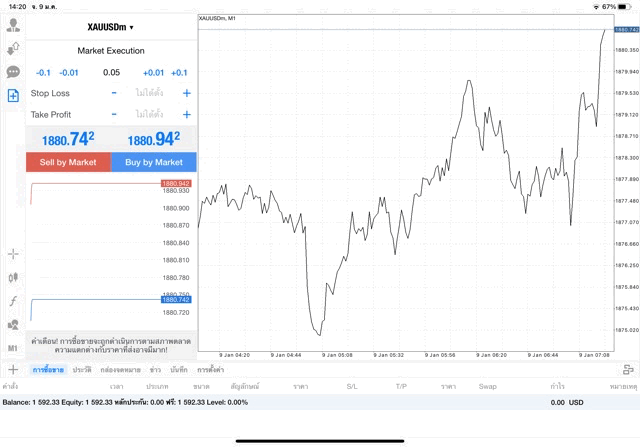This screenshot has height=447, width=640.
Task: Switch to the ข่าว tab
Action: pyautogui.click(x=155, y=370)
